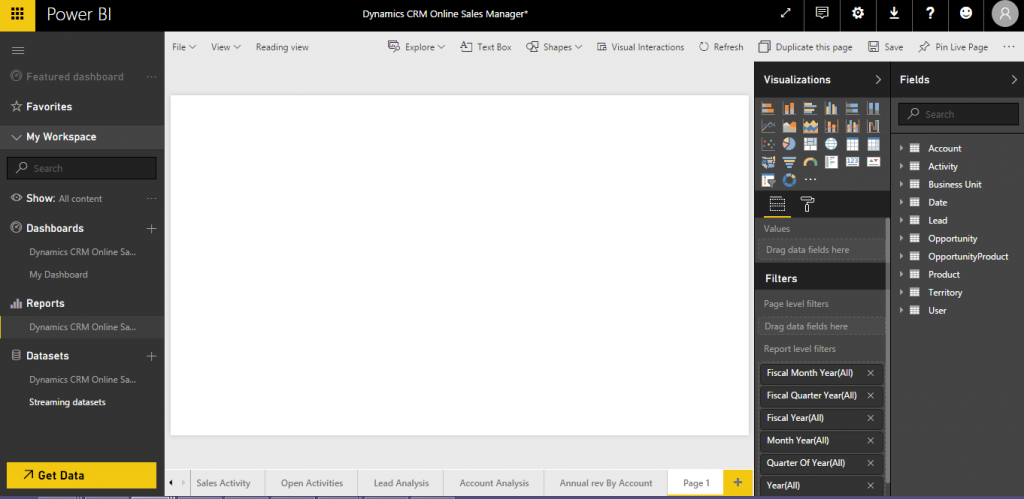Screen dimensions: 1024x499
Task: Click the Get Data button
Action: pos(82,475)
